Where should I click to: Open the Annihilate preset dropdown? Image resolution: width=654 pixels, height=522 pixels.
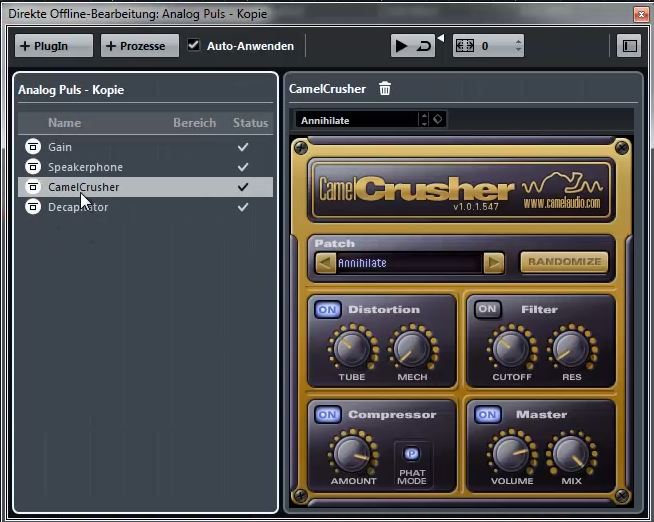pyautogui.click(x=362, y=120)
